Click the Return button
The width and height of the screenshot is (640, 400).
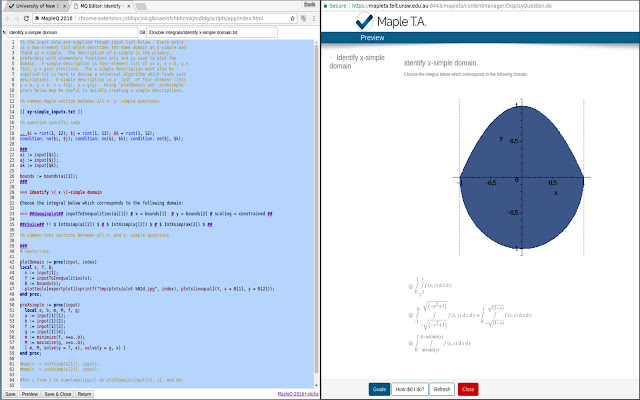pos(84,394)
